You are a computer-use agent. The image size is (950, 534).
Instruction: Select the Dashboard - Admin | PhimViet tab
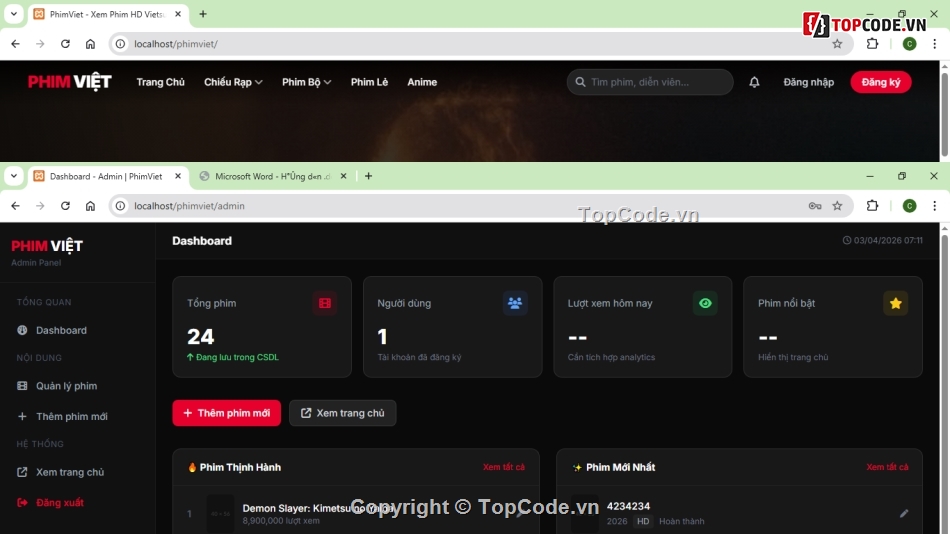pos(106,176)
